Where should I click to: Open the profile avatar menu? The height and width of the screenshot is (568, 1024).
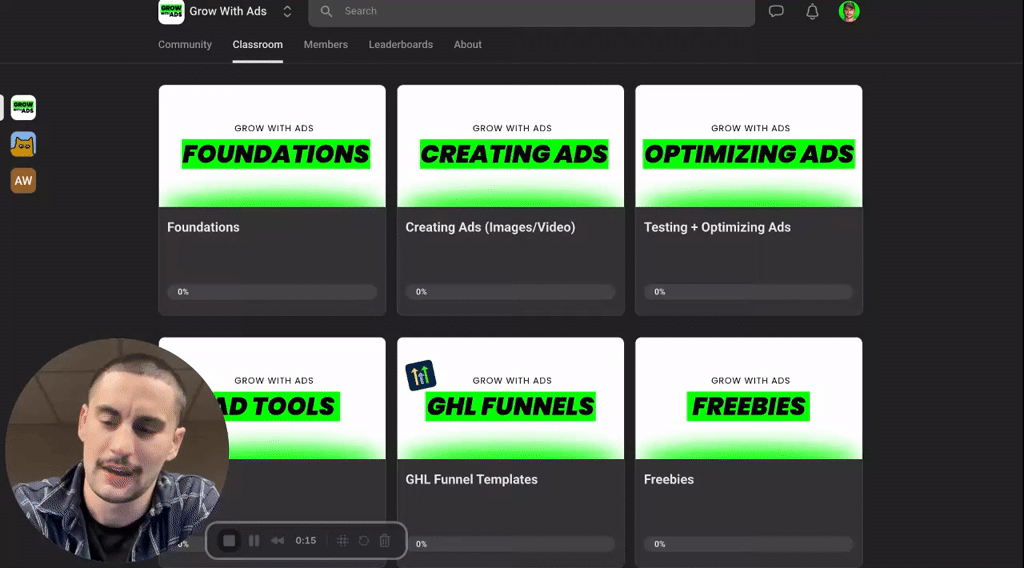click(849, 11)
